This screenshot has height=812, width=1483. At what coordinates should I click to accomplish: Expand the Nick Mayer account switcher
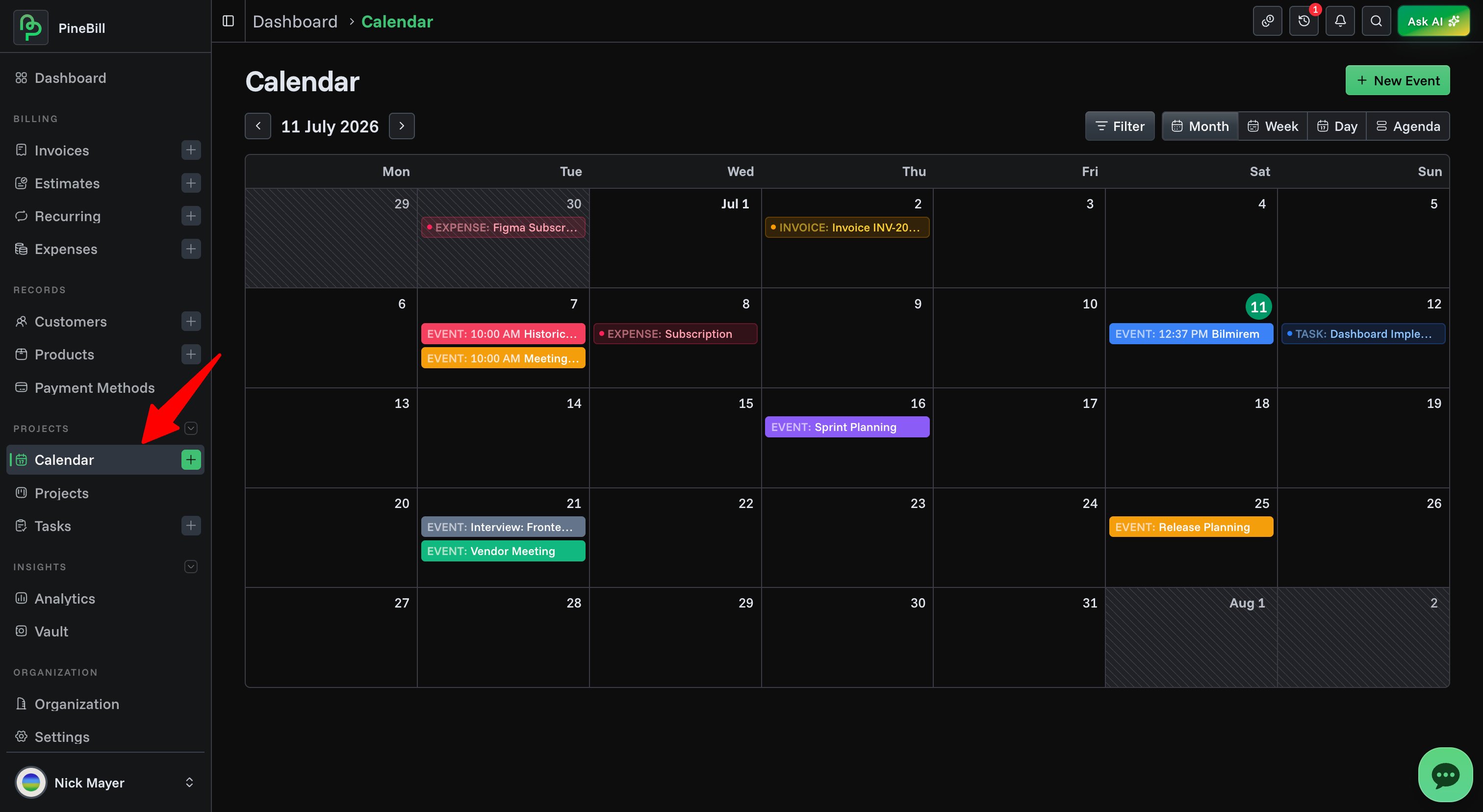point(189,782)
